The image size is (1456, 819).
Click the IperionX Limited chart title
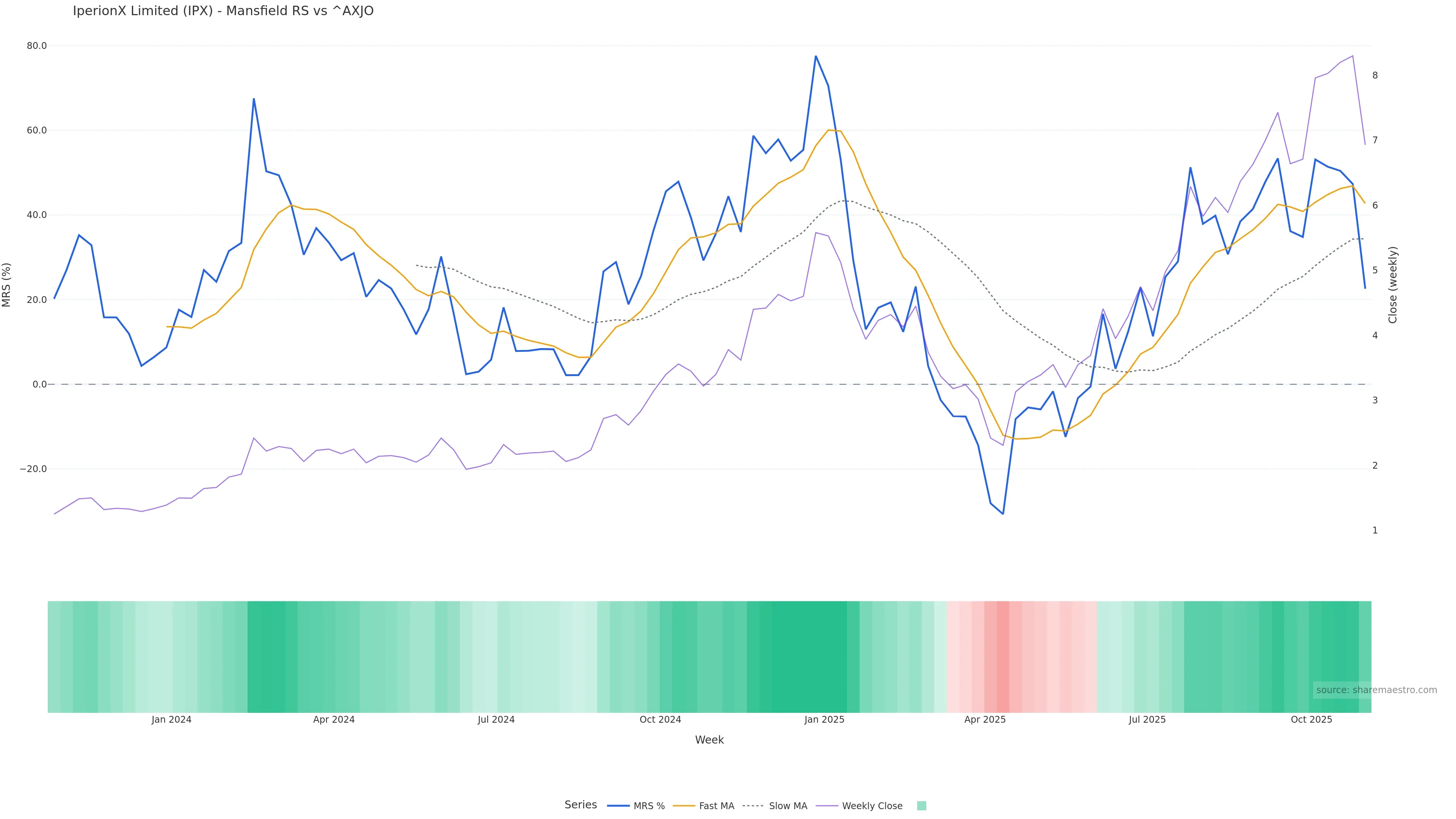tap(223, 11)
